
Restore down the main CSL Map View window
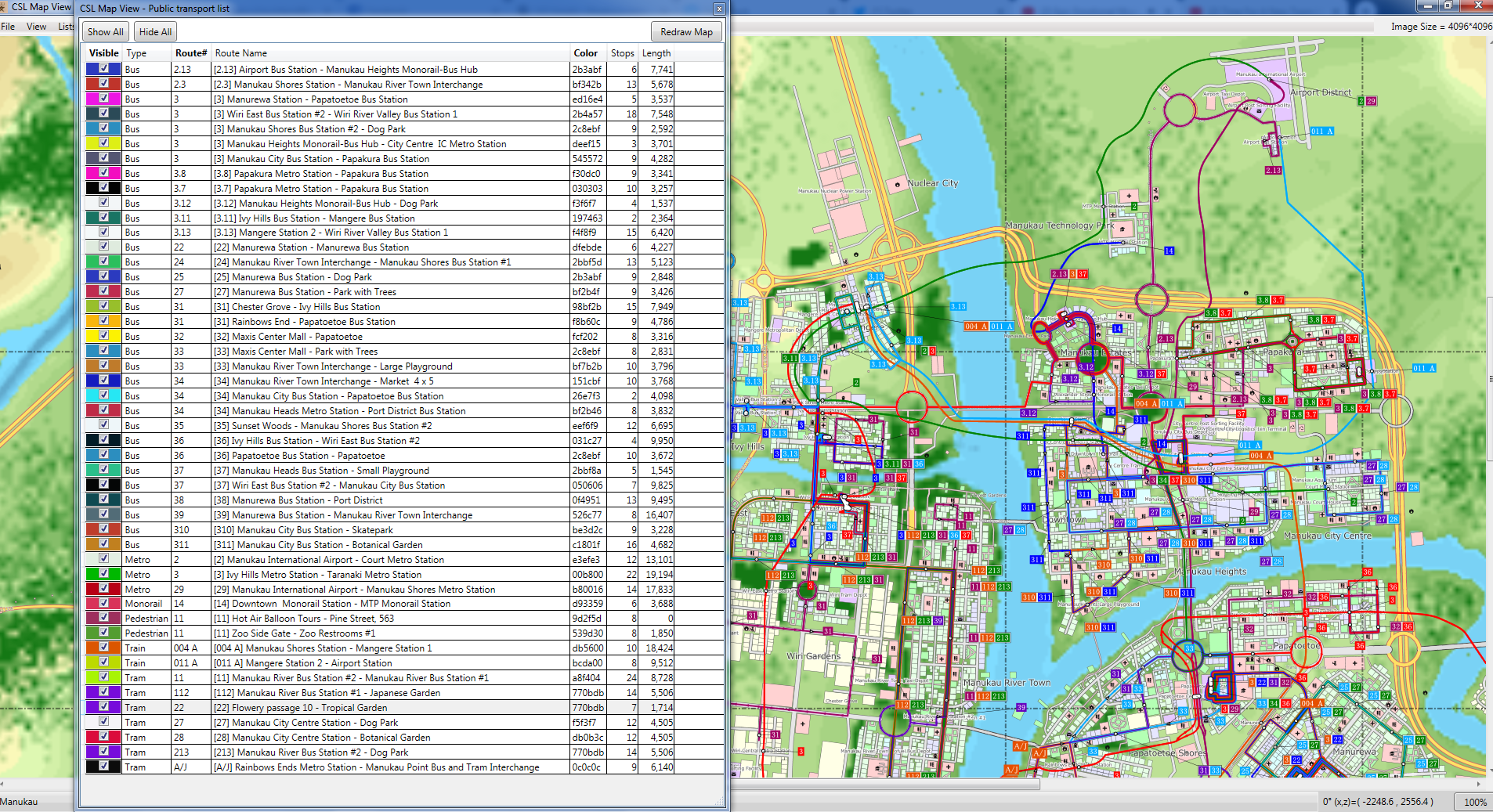(x=1448, y=5)
